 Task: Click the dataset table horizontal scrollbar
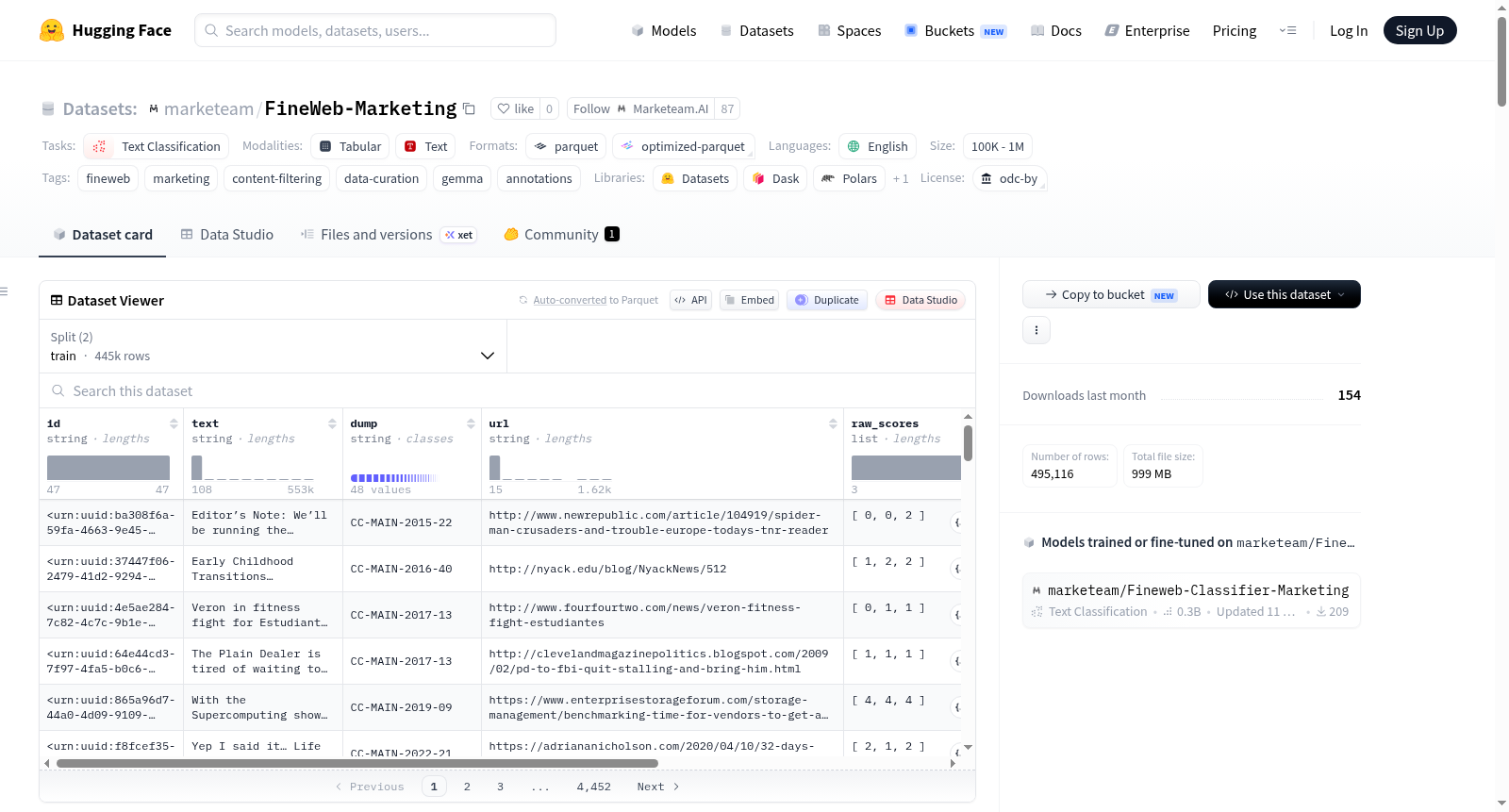(x=357, y=763)
